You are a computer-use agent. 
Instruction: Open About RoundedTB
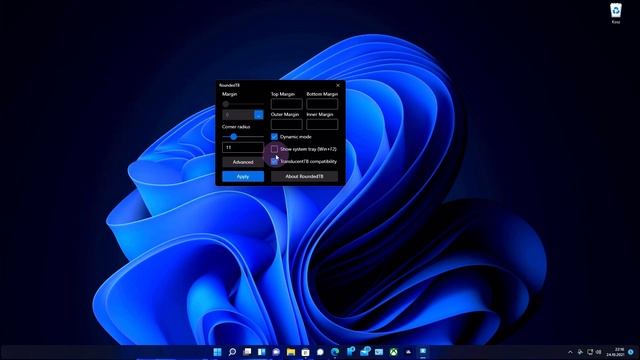304,176
